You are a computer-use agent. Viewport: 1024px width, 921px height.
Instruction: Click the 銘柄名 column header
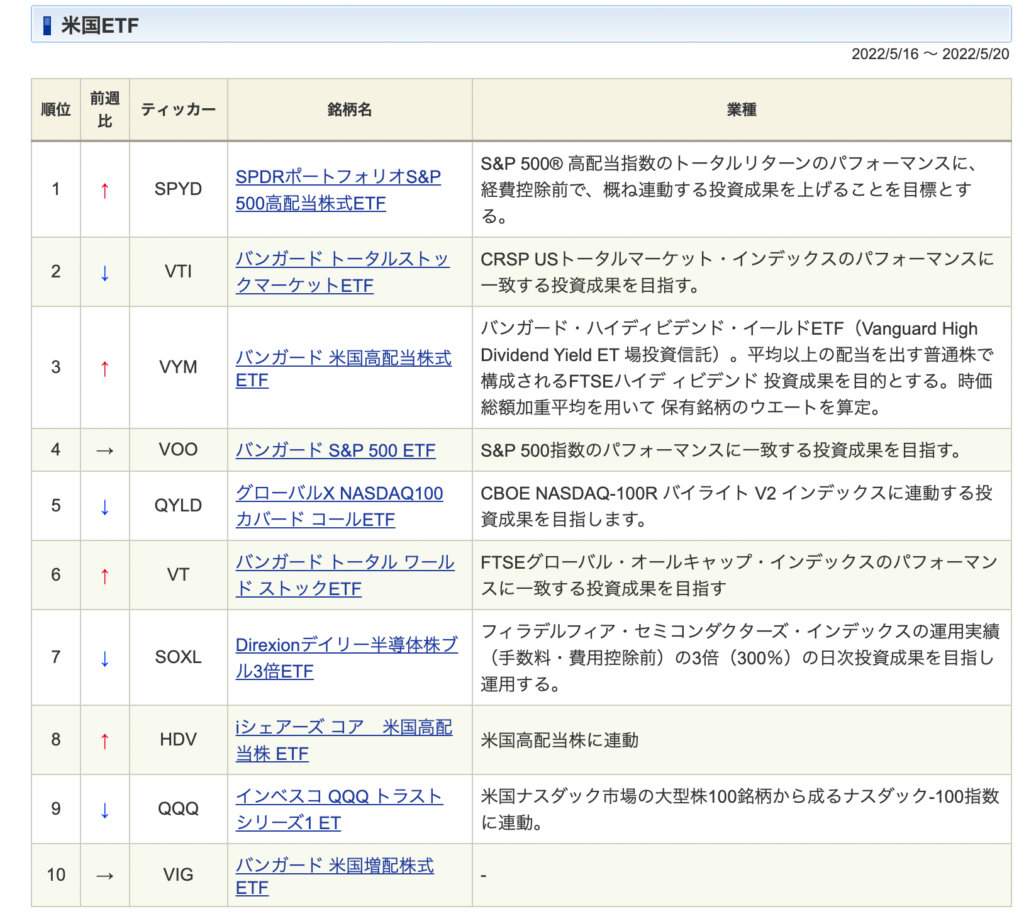pyautogui.click(x=349, y=110)
